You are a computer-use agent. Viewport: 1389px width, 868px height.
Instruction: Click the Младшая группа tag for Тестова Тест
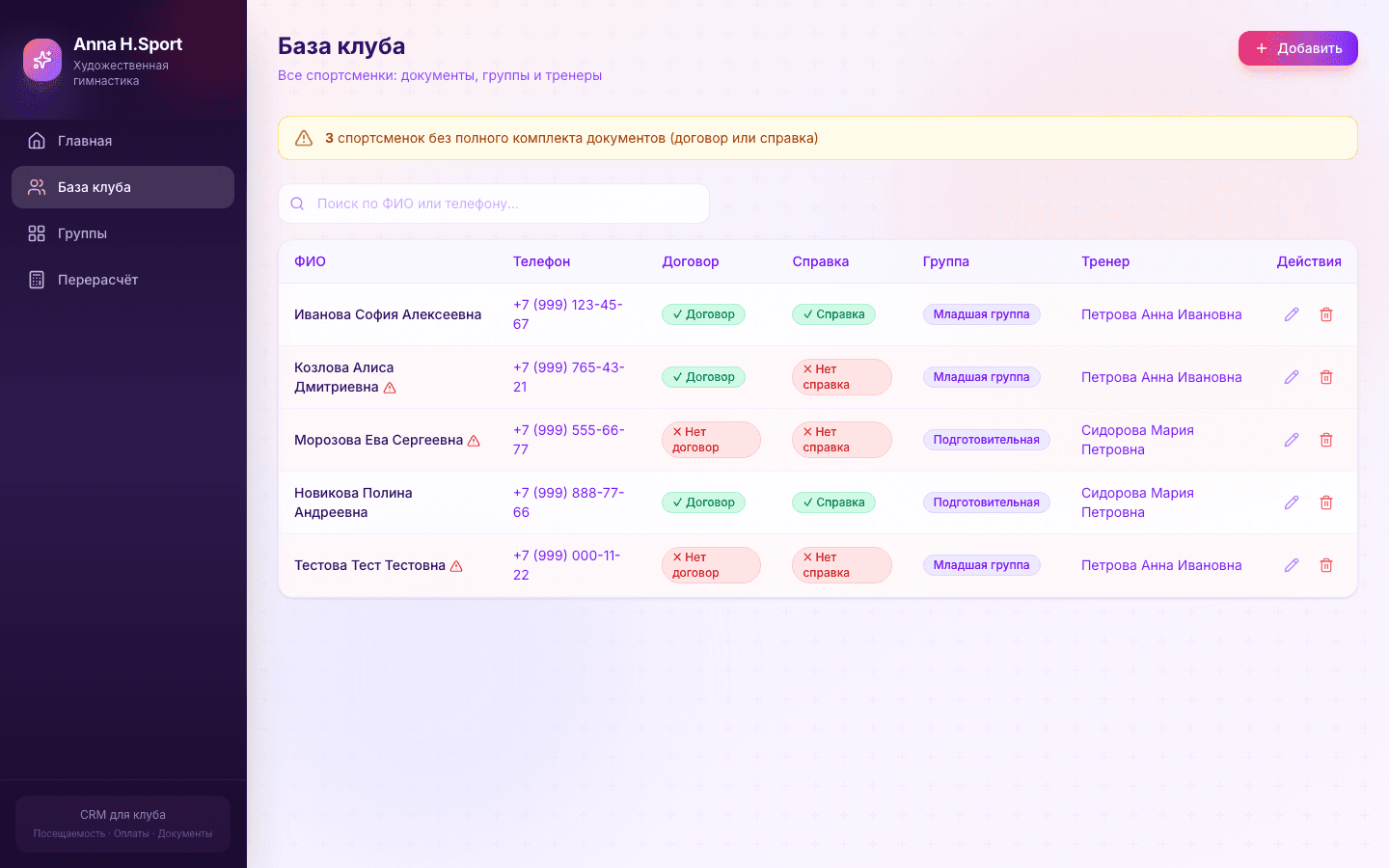coord(981,565)
